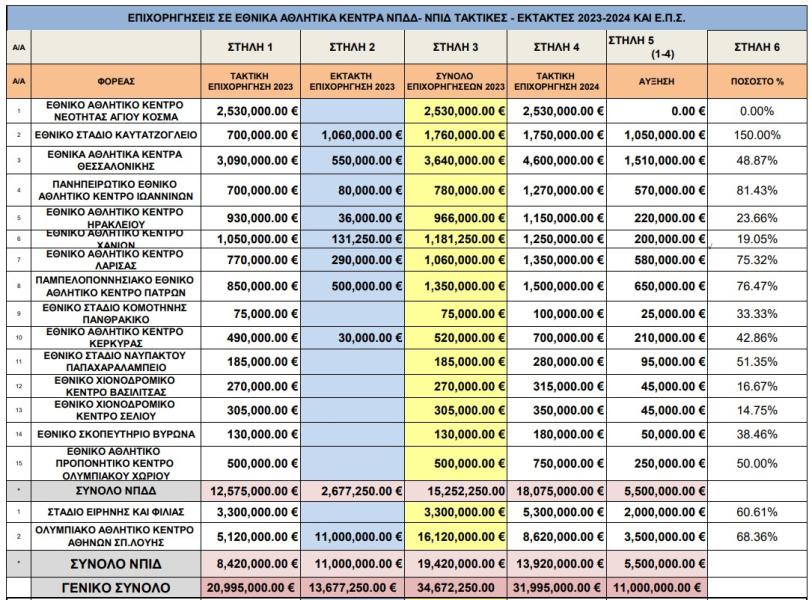Screen dimensions: 812x600
Task: Click the title banner ΕΠΙΧΟΡΗΓΗΣΕΙΣ ΣΕ ΕΘΝΙΚΑ ΑΘΛΗΤΙΚΑ ΚΕΝΤΡΑ
Action: pos(407,18)
